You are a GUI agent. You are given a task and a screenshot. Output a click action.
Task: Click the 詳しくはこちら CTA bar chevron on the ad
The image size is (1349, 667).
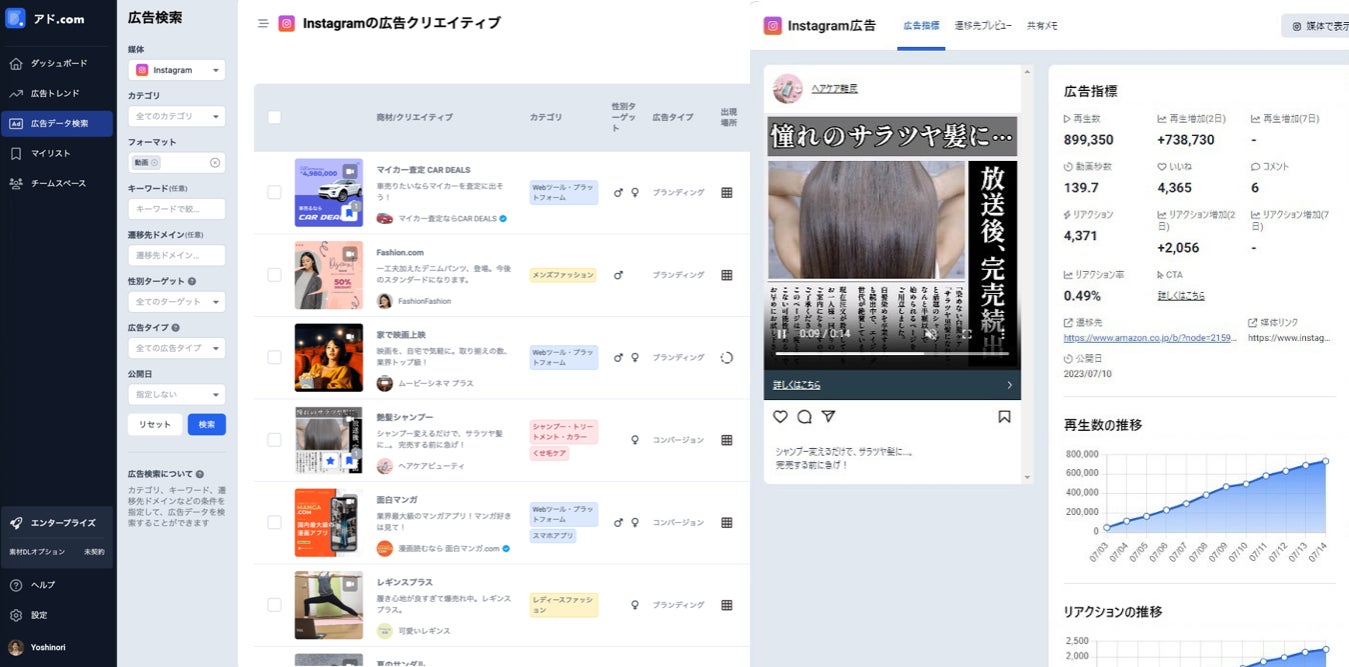[x=1009, y=385]
